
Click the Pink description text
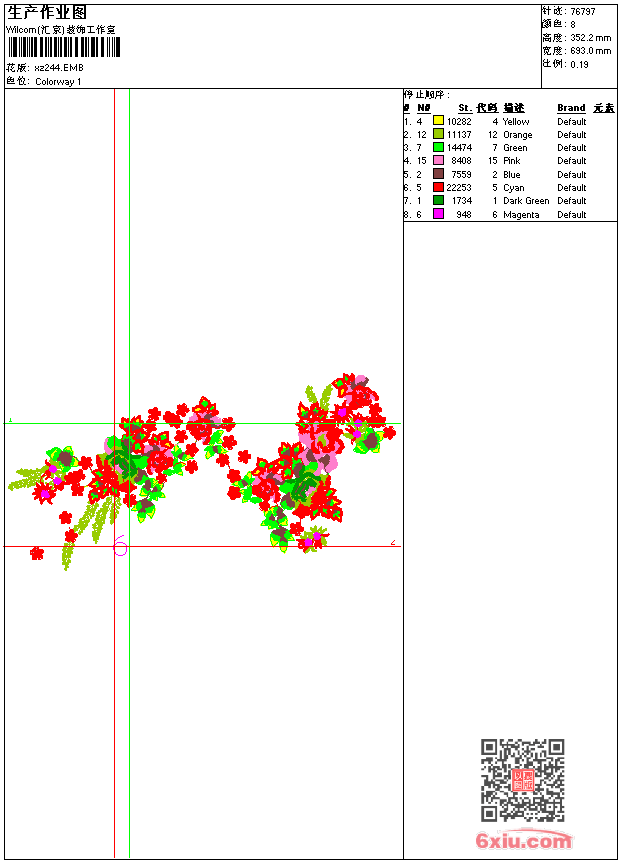511,161
